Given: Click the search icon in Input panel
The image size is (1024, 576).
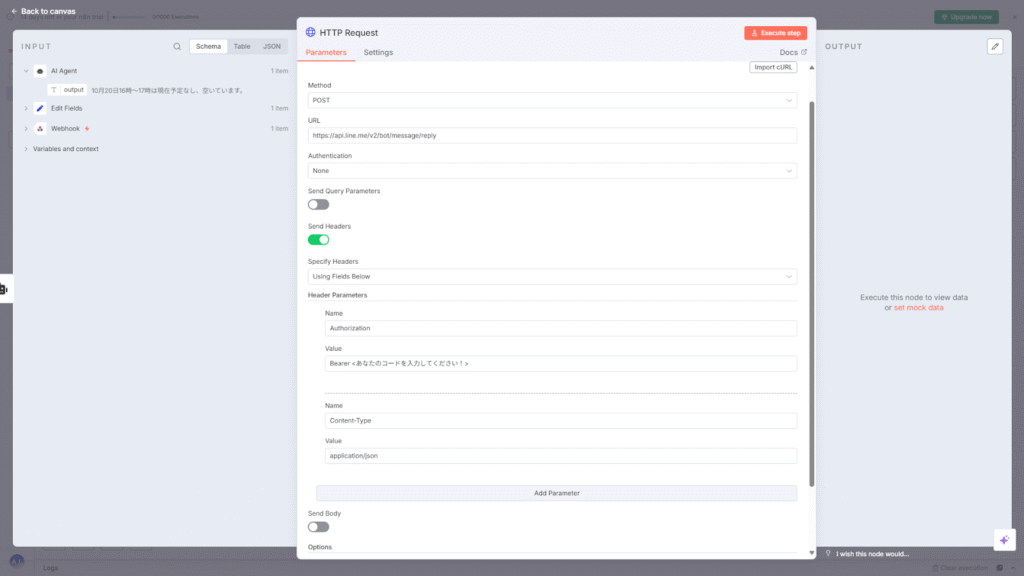Looking at the screenshot, I should [177, 46].
